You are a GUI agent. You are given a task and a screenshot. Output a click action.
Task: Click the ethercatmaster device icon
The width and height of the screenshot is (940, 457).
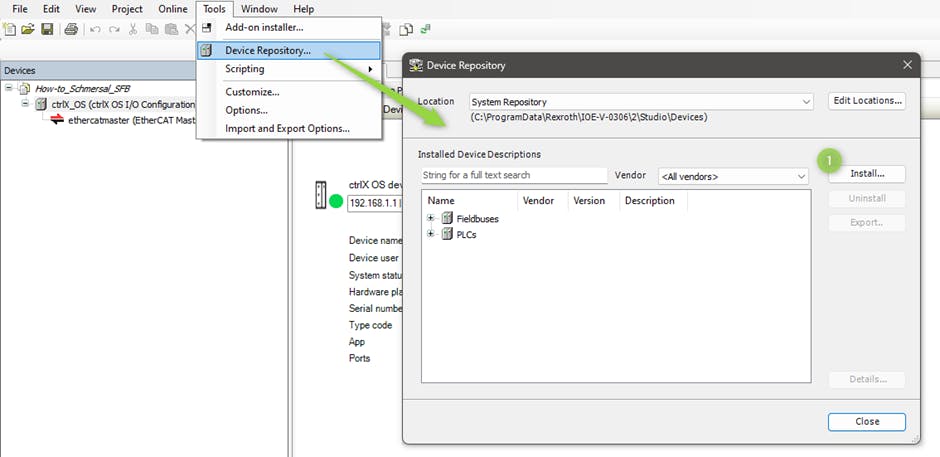58,120
